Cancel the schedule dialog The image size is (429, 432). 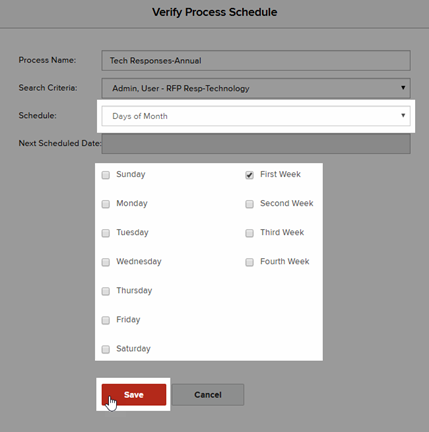208,395
